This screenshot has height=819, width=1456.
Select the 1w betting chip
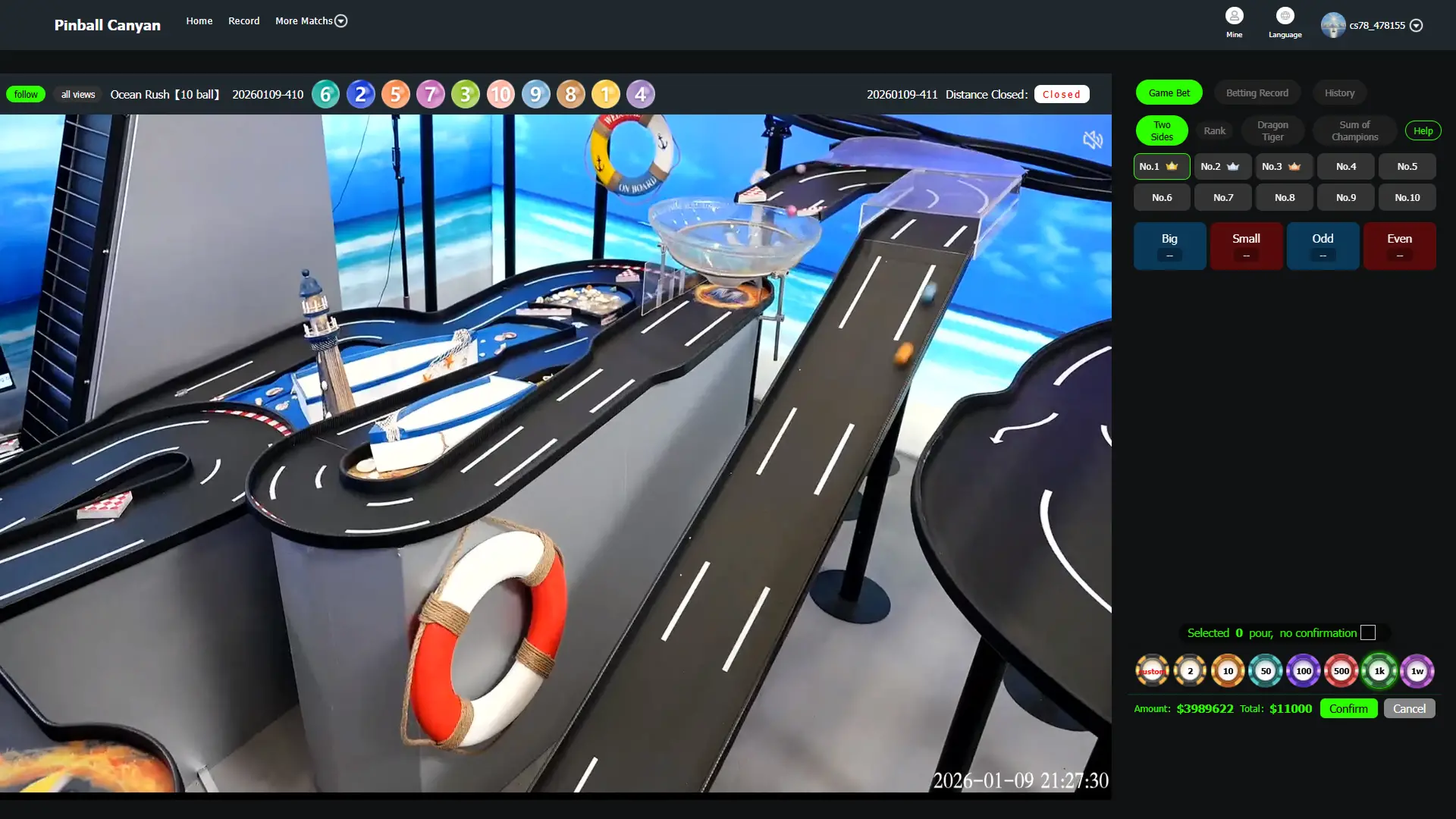coord(1417,671)
